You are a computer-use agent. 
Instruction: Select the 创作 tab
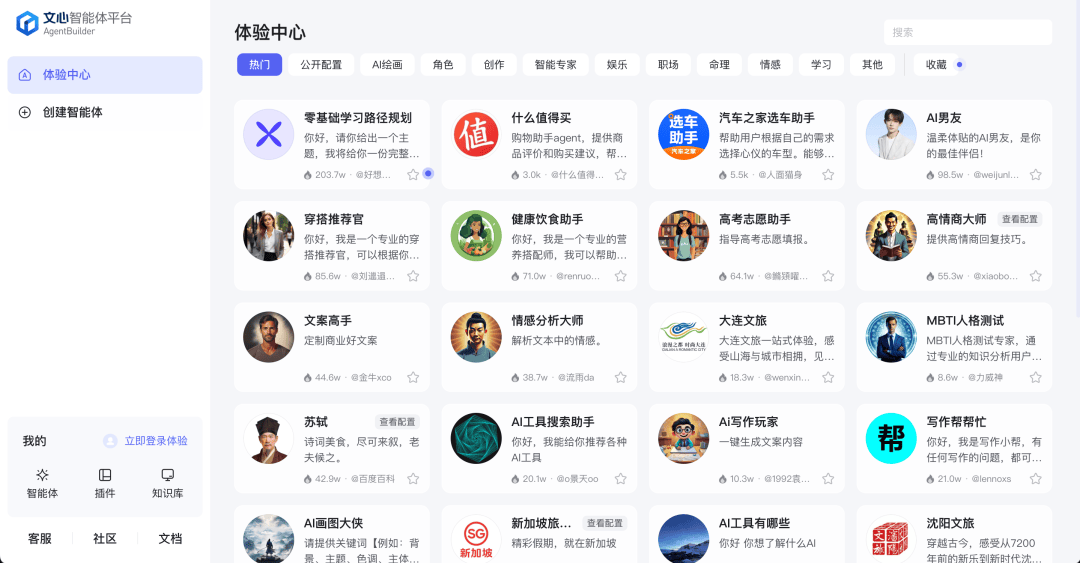(494, 64)
